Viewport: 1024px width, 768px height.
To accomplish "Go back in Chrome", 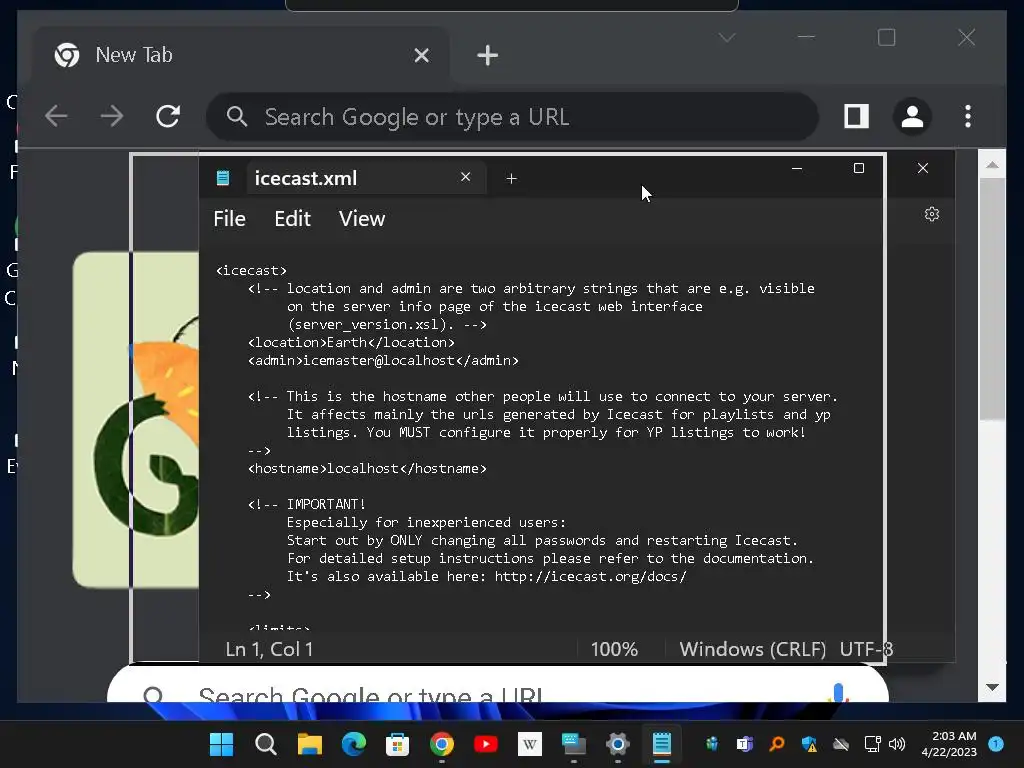I will 56,116.
